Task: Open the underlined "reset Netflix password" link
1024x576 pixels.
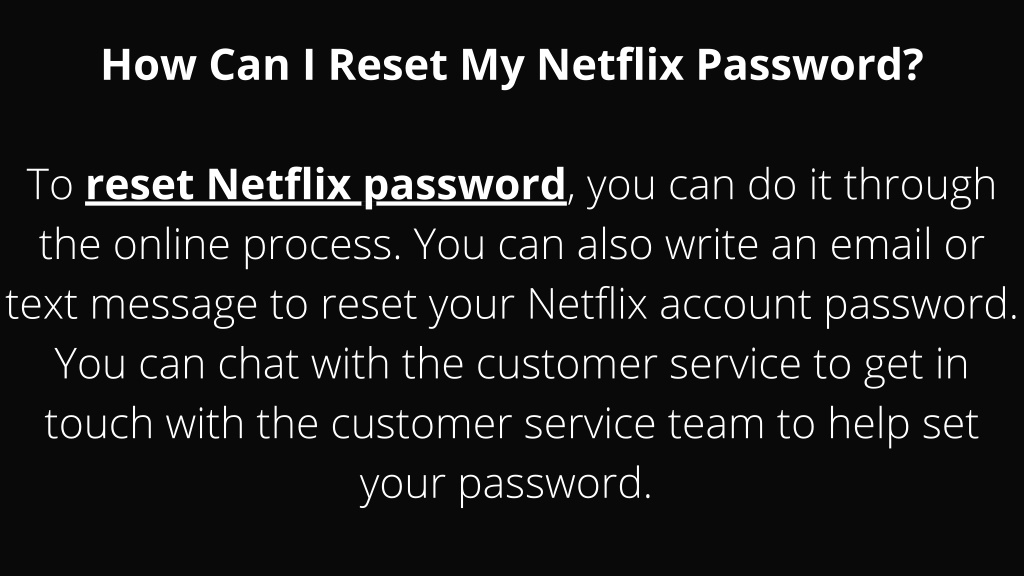Action: point(325,185)
